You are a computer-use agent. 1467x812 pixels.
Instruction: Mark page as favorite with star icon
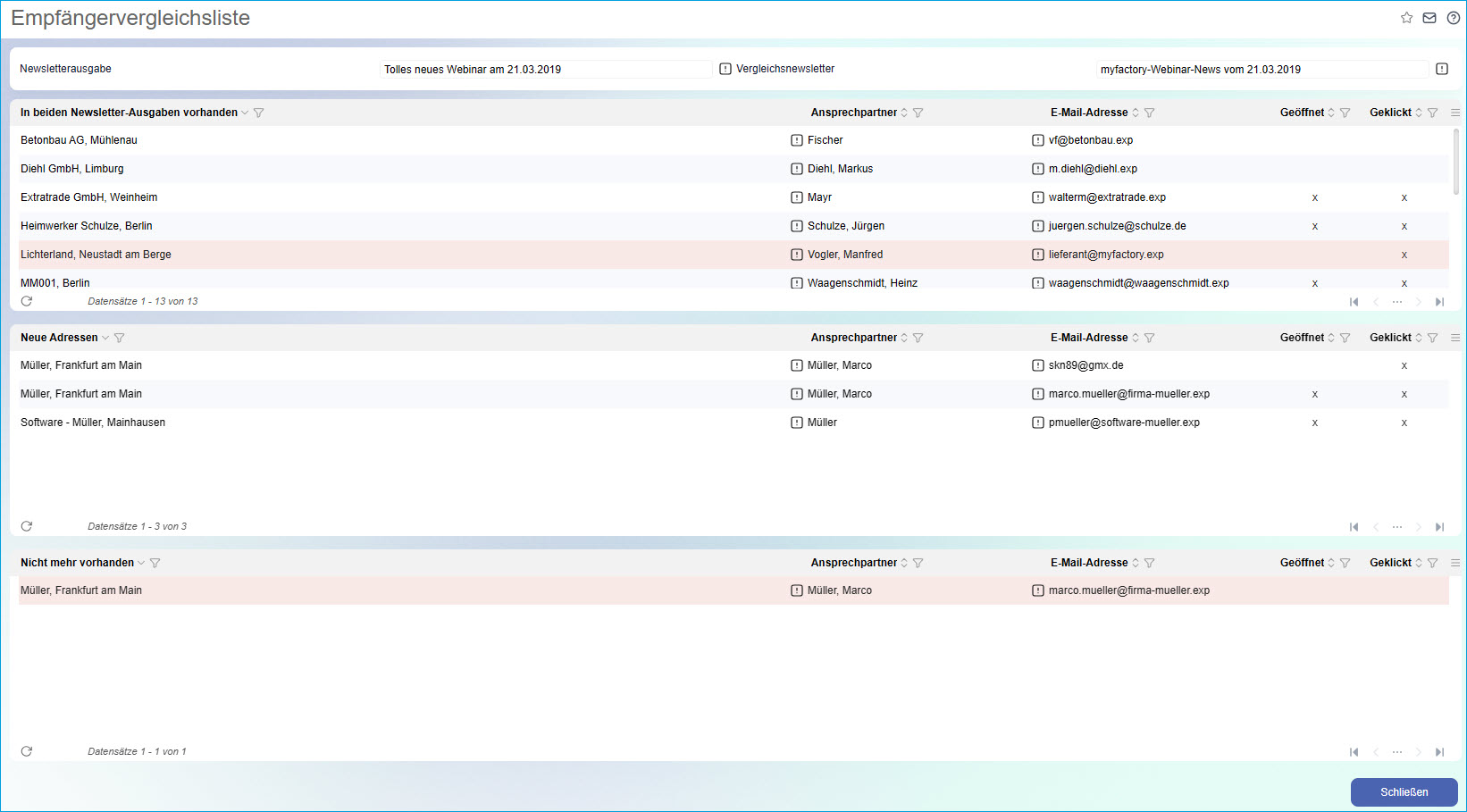[1406, 18]
